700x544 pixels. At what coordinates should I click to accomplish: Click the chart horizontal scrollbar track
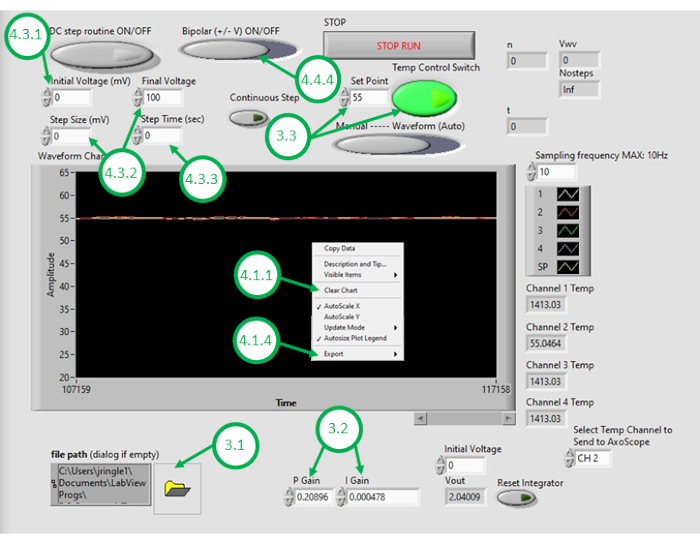[464, 418]
